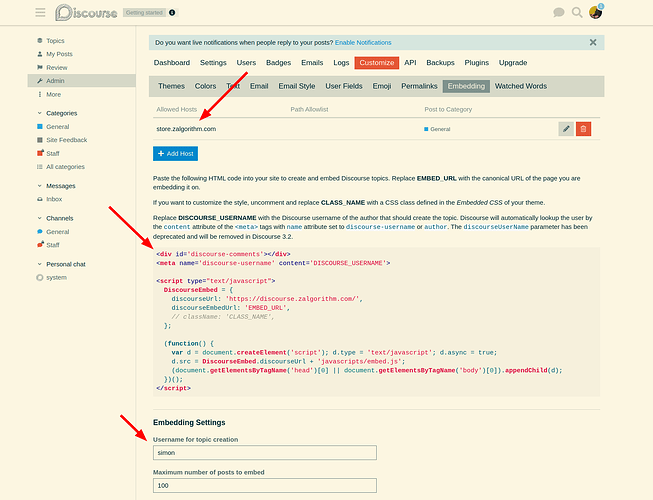Dismiss the live notifications banner

pos(593,42)
